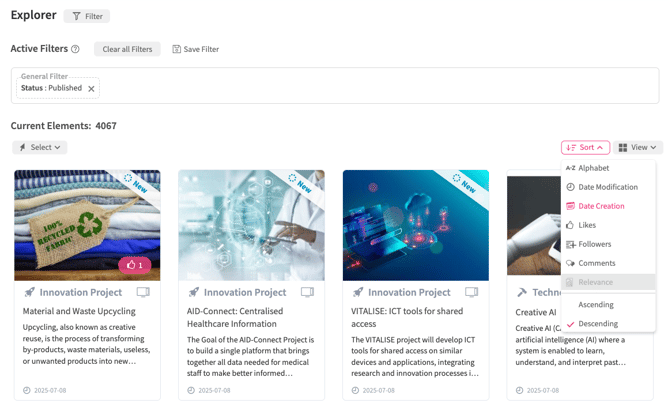
Task: Select Descending sort order
Action: (x=598, y=324)
